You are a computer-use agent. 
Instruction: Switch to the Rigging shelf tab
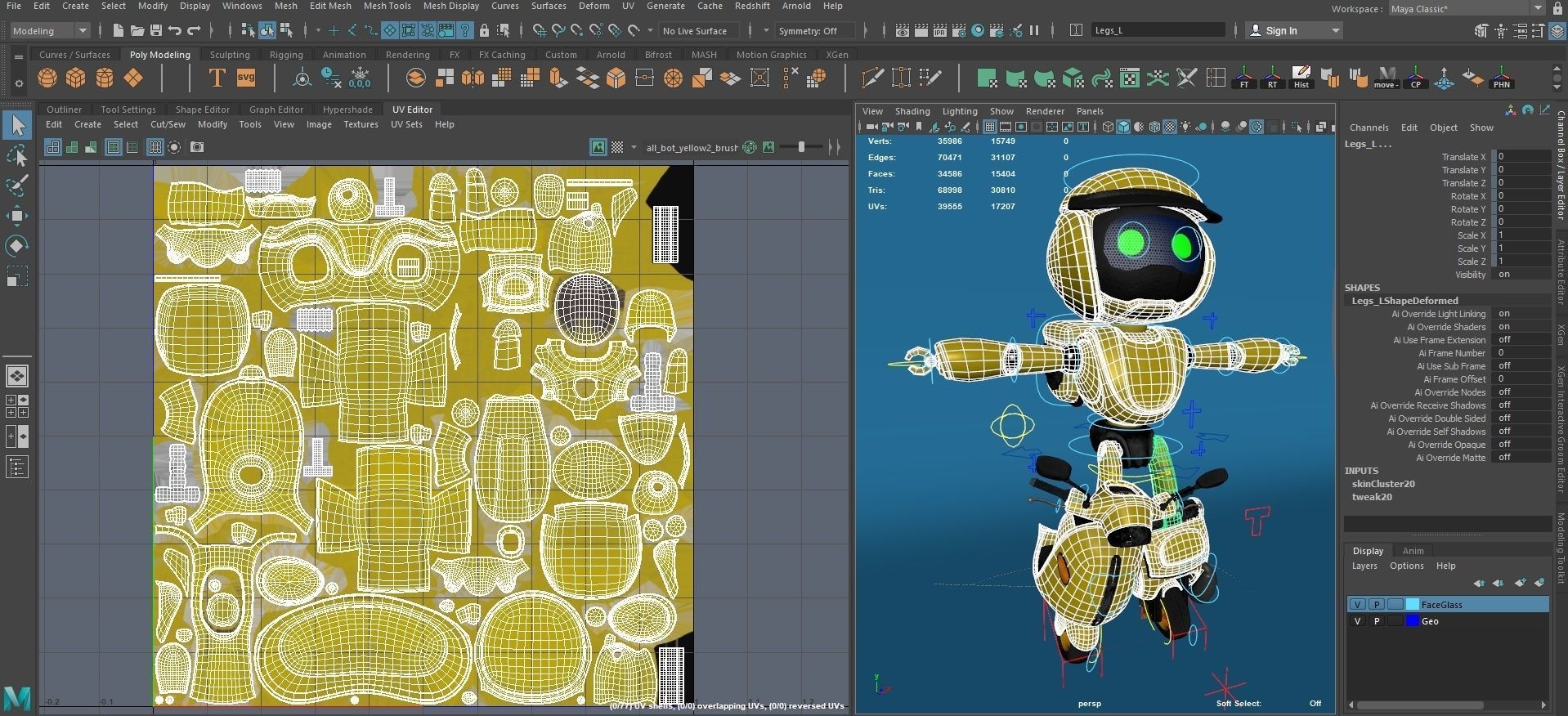(286, 55)
